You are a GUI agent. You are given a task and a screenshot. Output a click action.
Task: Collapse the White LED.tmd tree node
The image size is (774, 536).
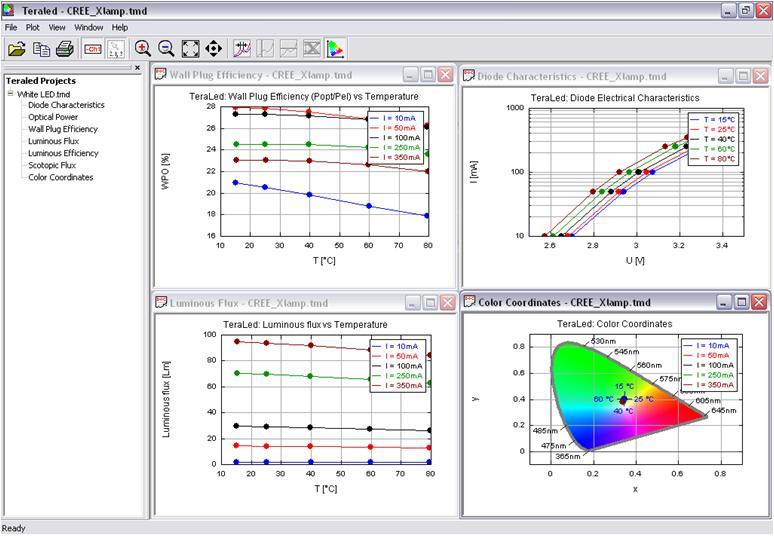10,94
